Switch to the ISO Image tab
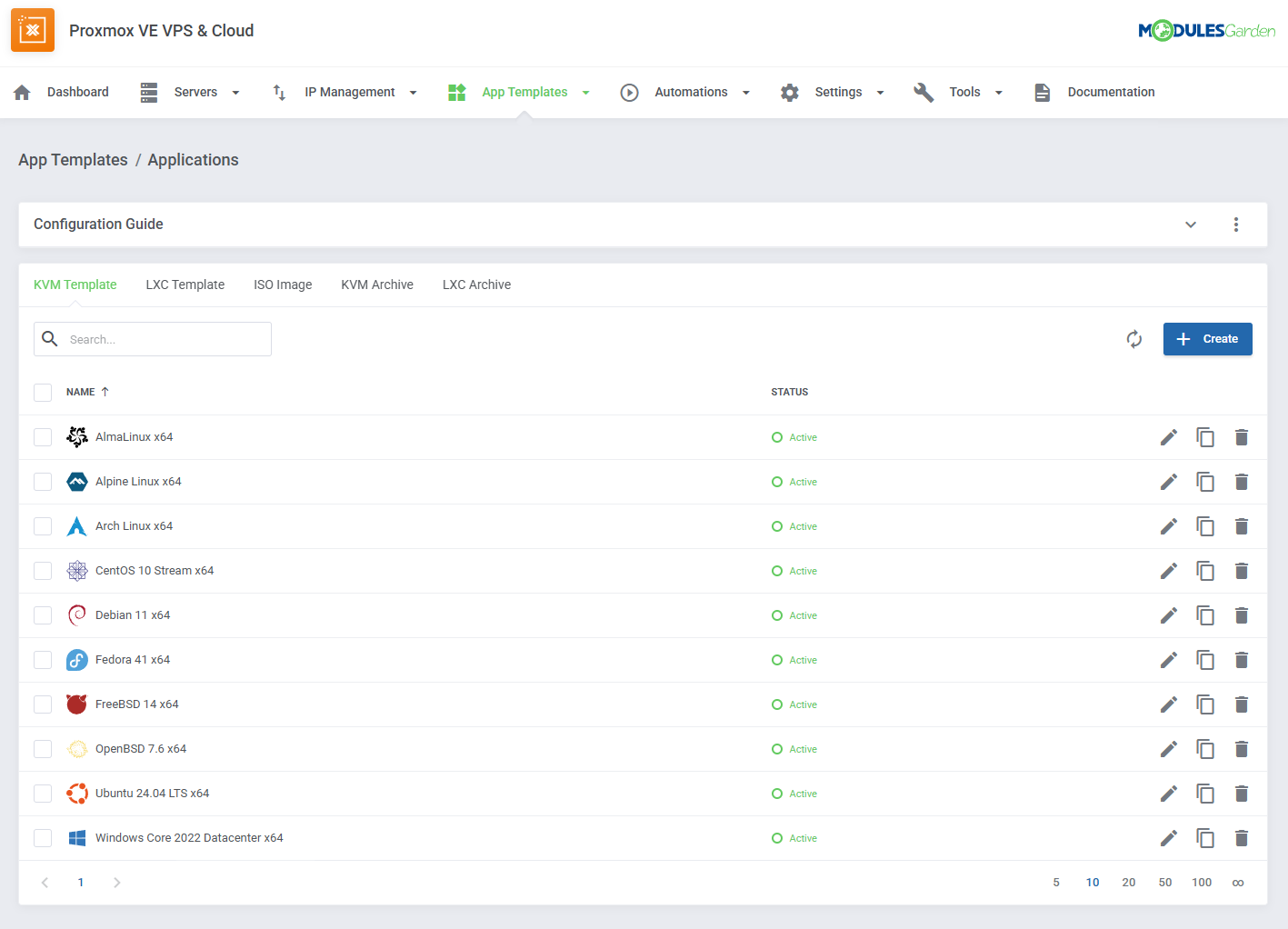The height and width of the screenshot is (929, 1288). click(x=283, y=285)
